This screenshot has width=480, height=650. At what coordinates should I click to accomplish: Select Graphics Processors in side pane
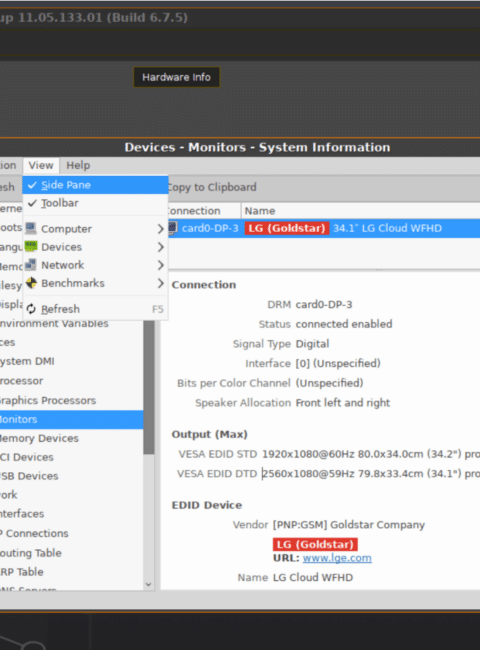(x=71, y=400)
